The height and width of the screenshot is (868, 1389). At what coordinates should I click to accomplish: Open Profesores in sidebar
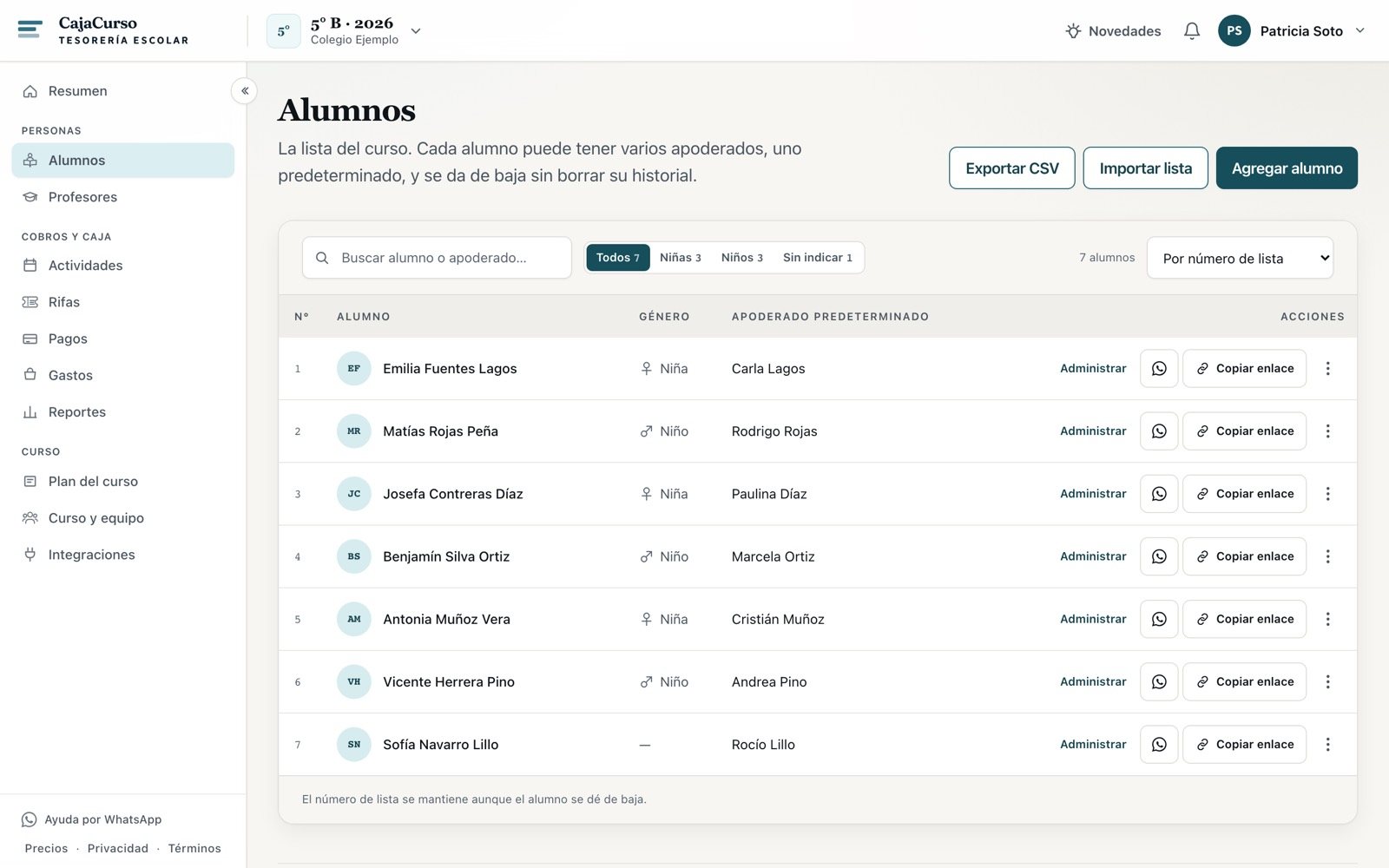click(x=123, y=197)
